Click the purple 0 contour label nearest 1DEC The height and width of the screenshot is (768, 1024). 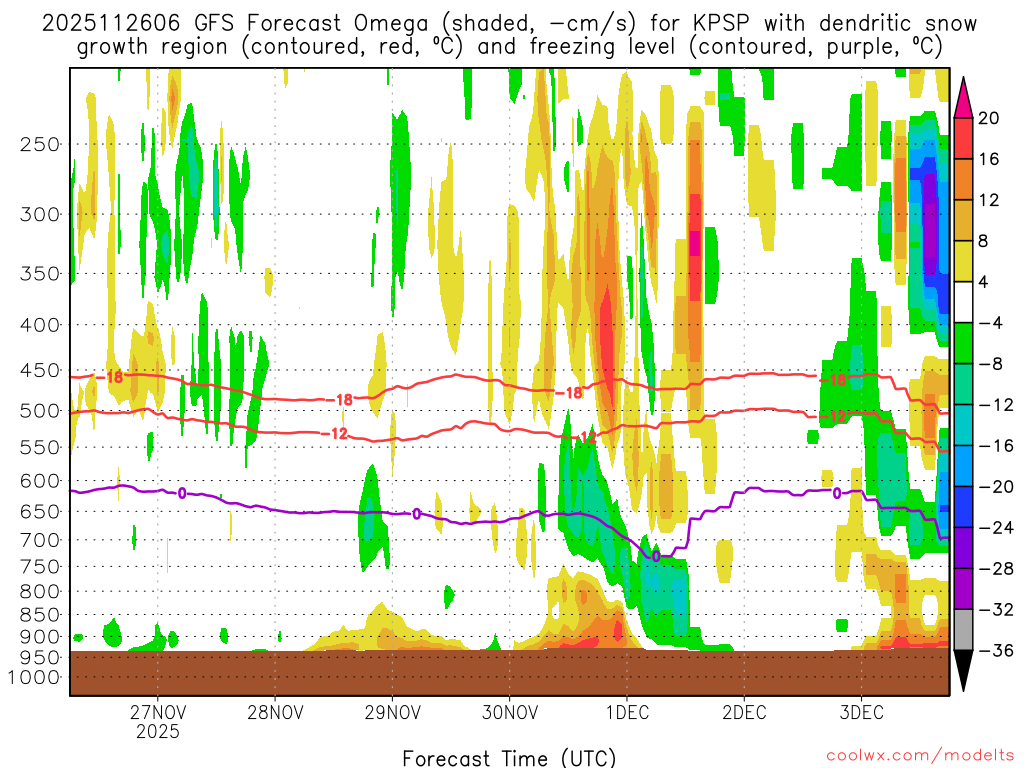[656, 557]
